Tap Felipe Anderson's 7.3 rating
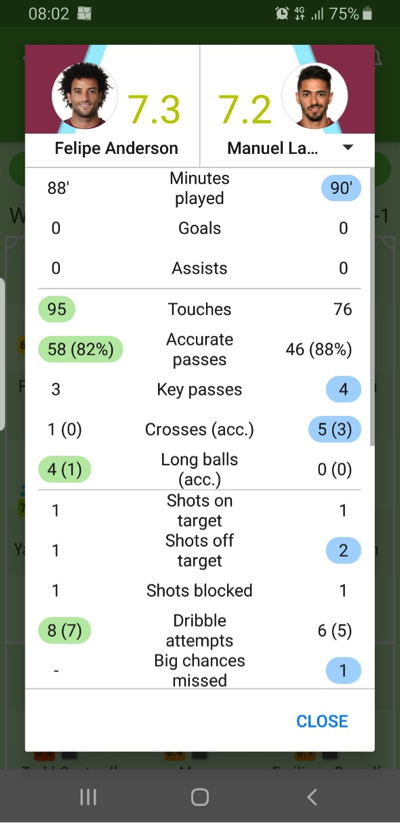Viewport: 400px width, 823px height. click(x=154, y=110)
